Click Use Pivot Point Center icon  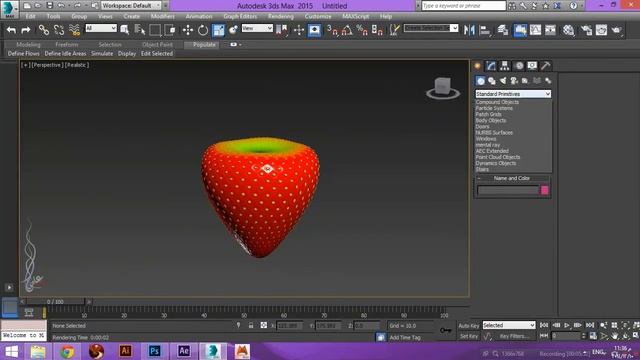(x=281, y=30)
